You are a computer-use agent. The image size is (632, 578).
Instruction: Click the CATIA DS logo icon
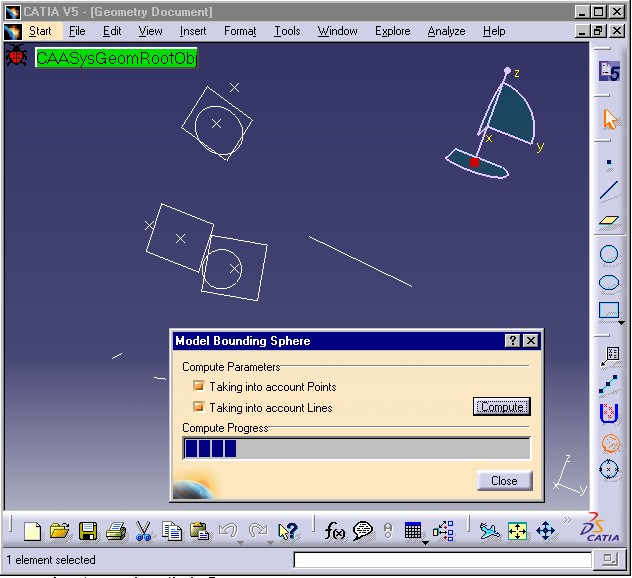pos(598,528)
